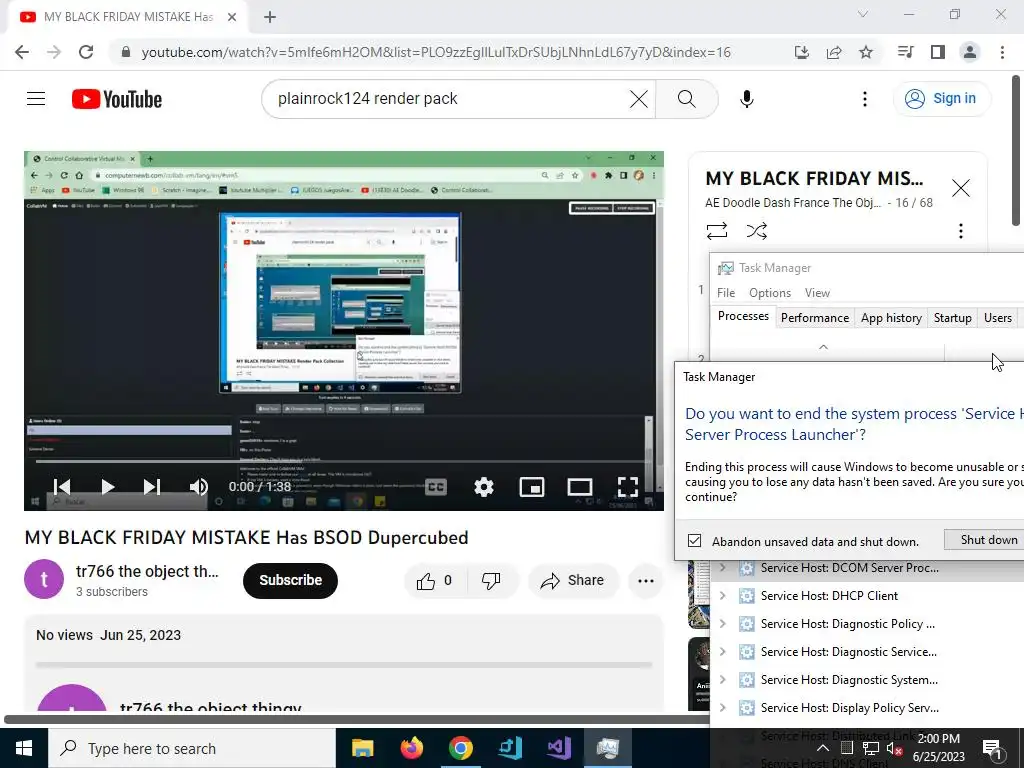This screenshot has width=1024, height=768.
Task: Toggle closed captions CC button
Action: [x=436, y=487]
